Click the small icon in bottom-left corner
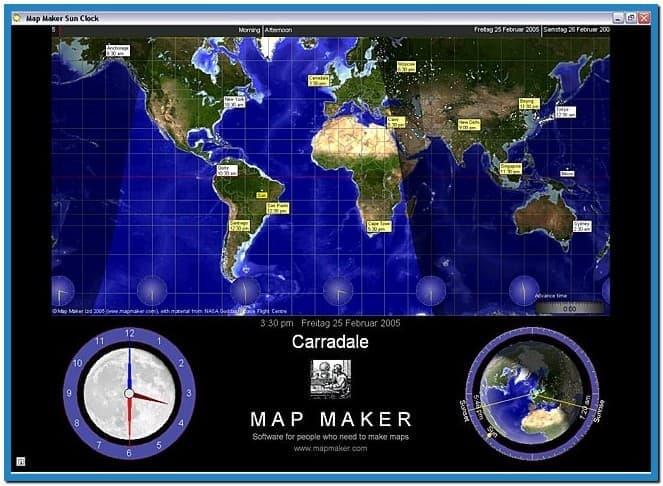Viewport: 663px width, 486px height. coord(20,461)
